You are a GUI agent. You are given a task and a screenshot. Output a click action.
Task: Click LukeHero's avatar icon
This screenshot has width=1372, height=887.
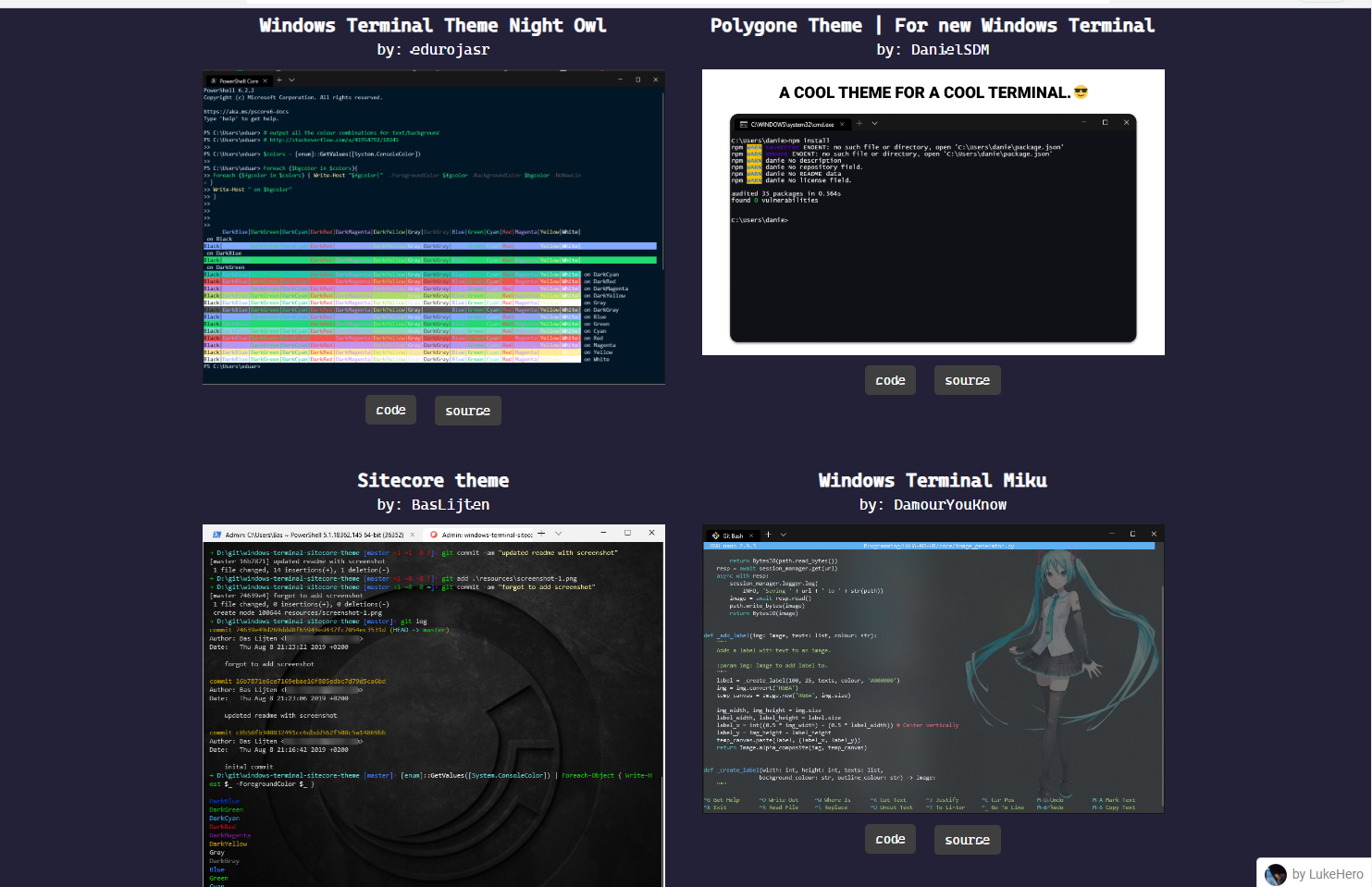1276,874
